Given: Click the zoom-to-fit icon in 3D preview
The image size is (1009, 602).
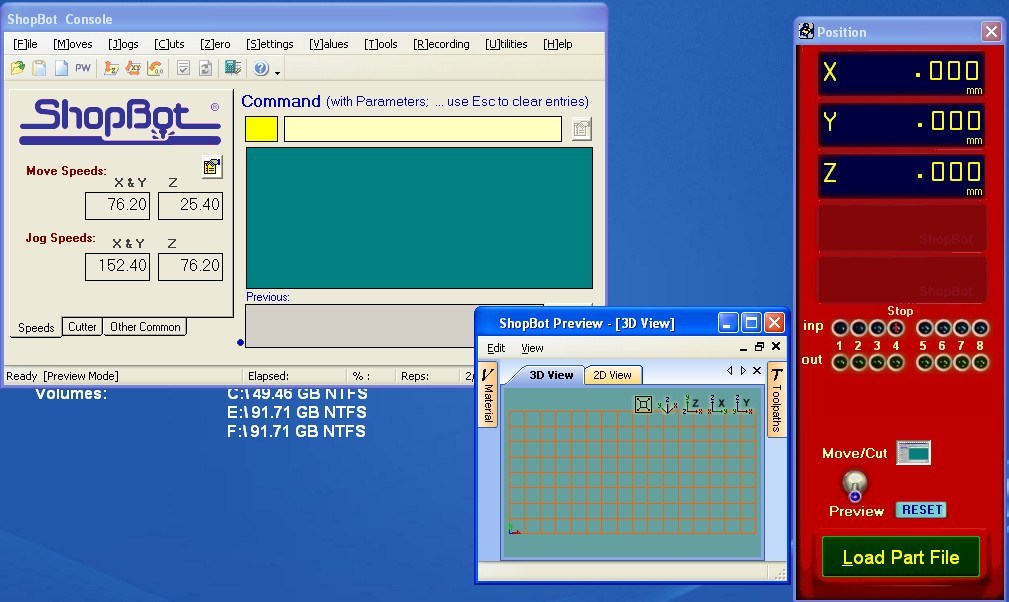Looking at the screenshot, I should (x=643, y=404).
